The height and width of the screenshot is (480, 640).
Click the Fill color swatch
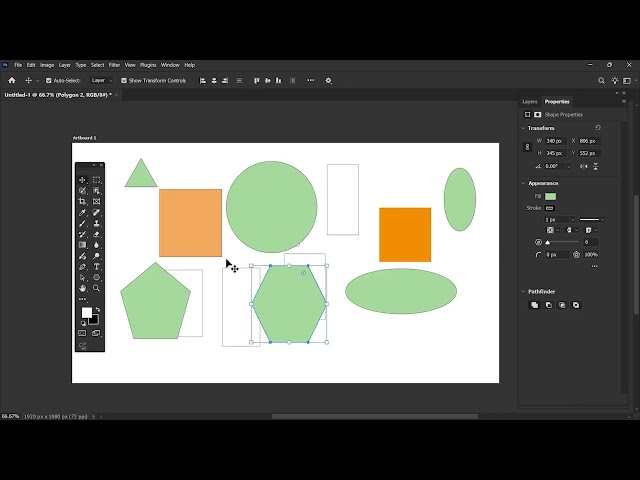[550, 196]
